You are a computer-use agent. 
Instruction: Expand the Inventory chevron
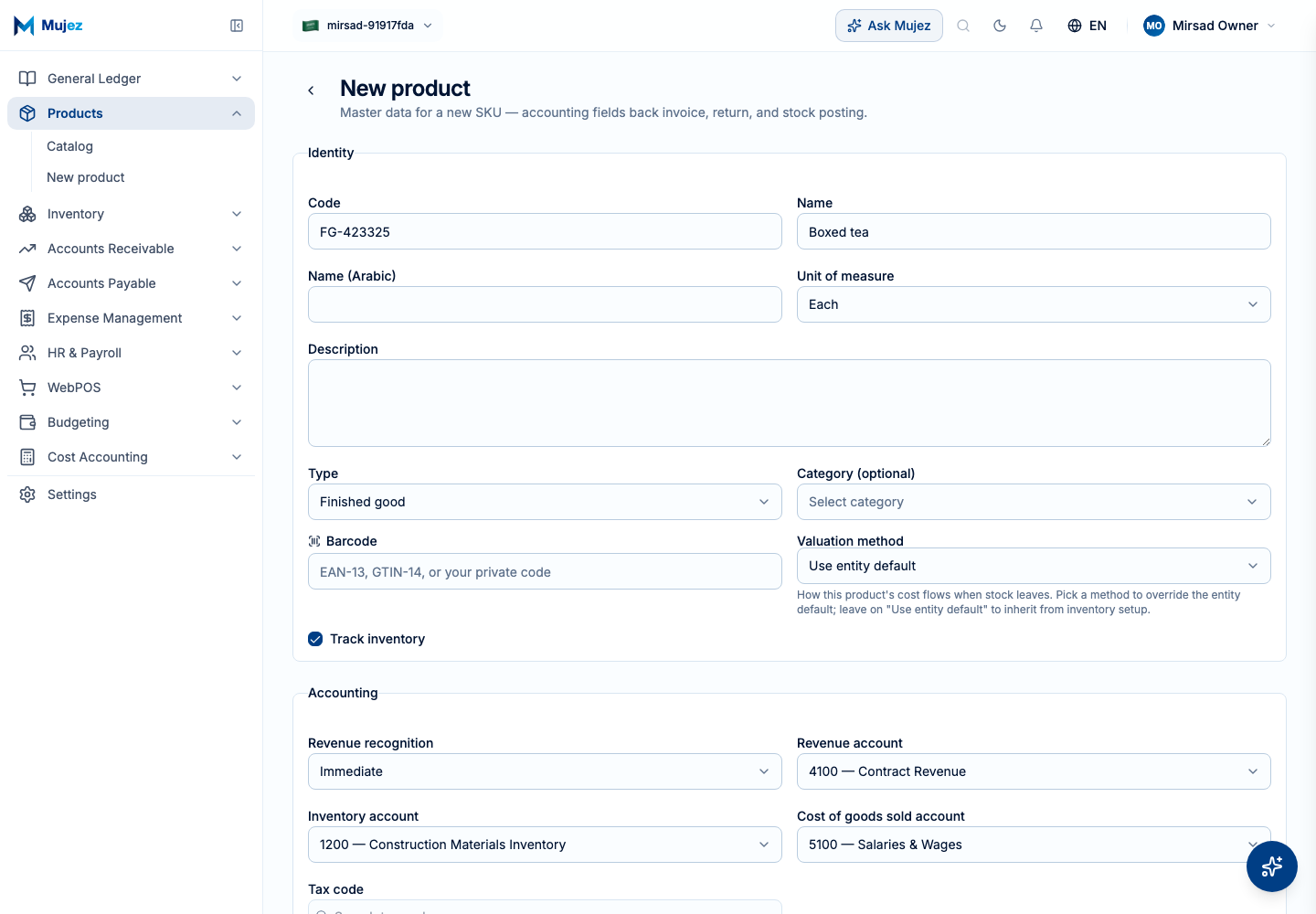click(237, 214)
